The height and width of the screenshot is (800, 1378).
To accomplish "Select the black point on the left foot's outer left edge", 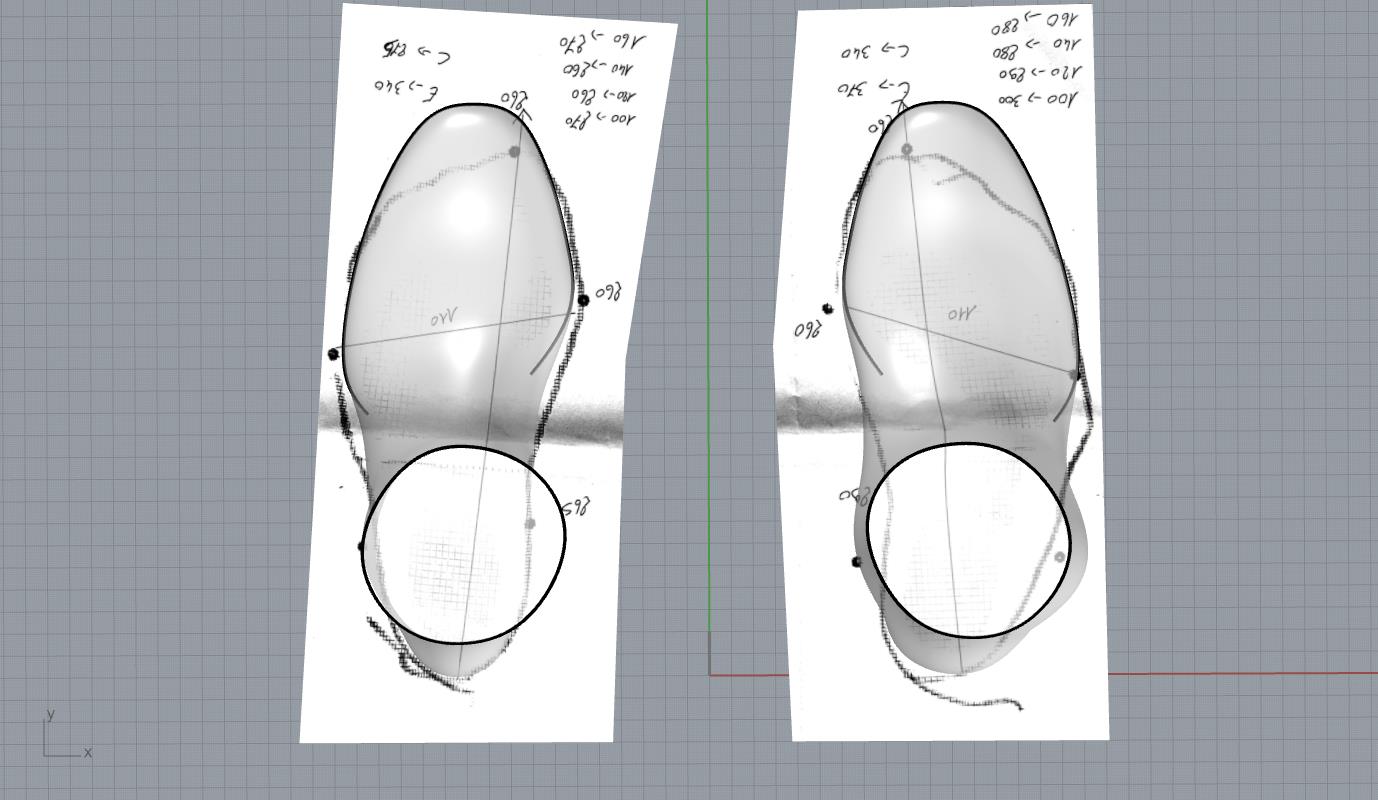I will (x=334, y=354).
